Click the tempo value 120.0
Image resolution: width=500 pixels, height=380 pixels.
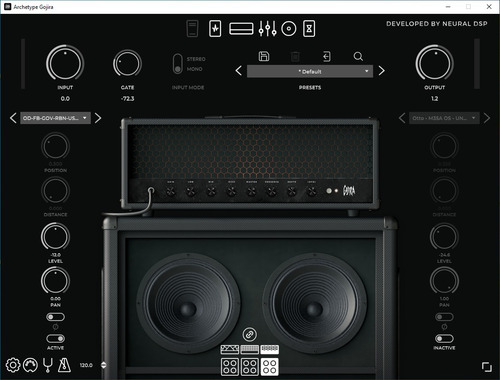pos(86,365)
